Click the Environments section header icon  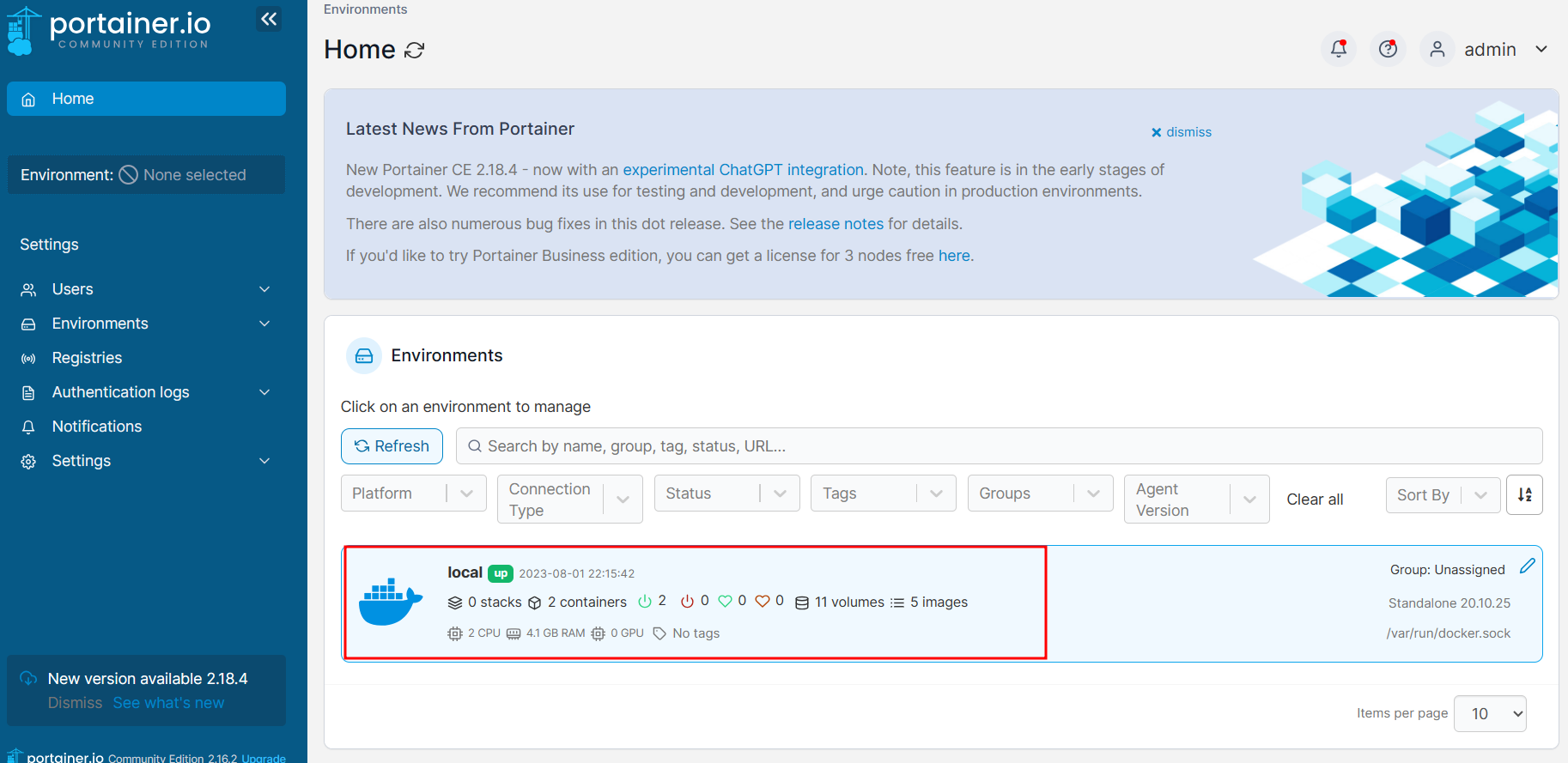[364, 355]
